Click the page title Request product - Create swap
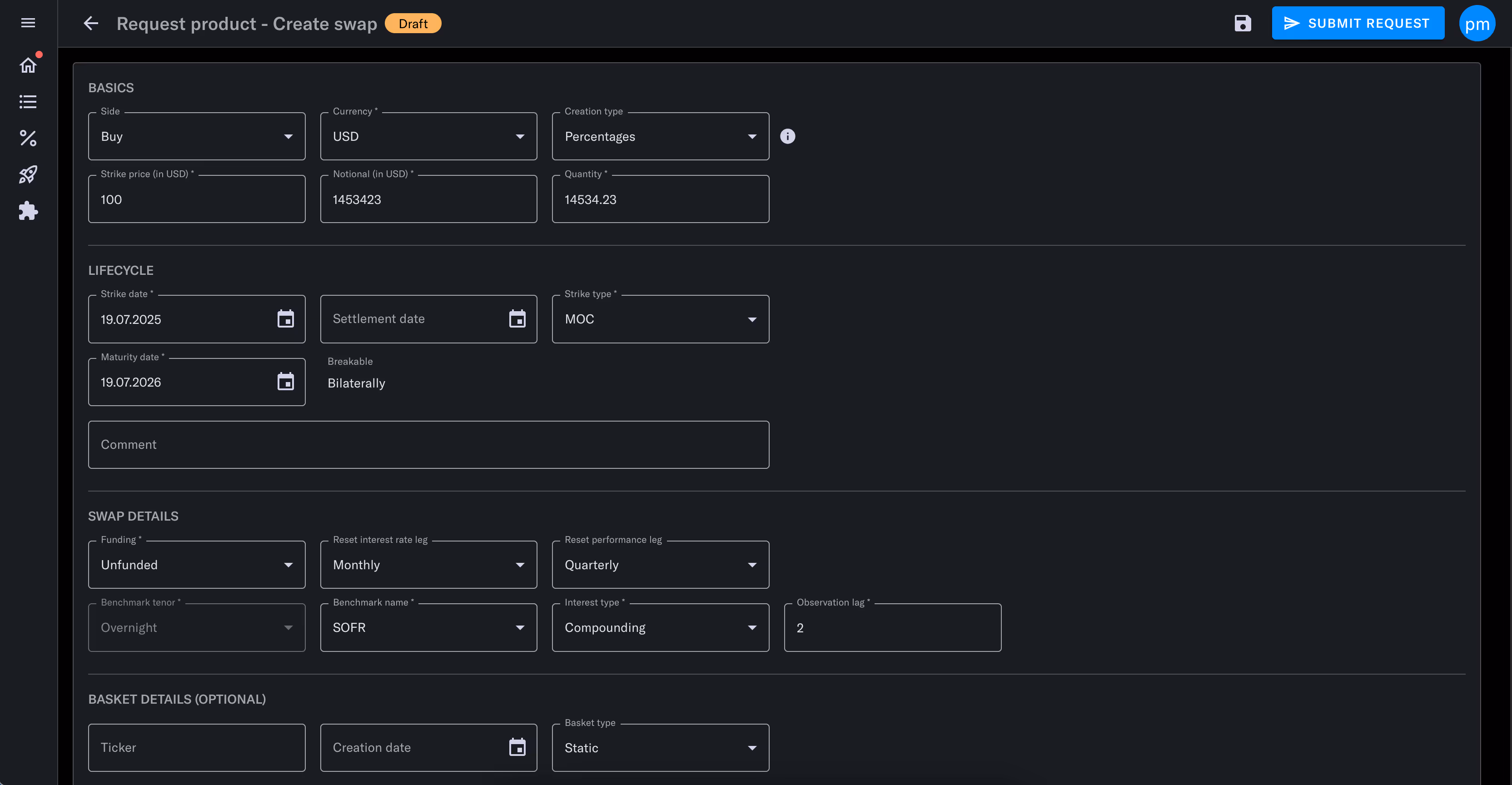1512x785 pixels. pyautogui.click(x=247, y=24)
